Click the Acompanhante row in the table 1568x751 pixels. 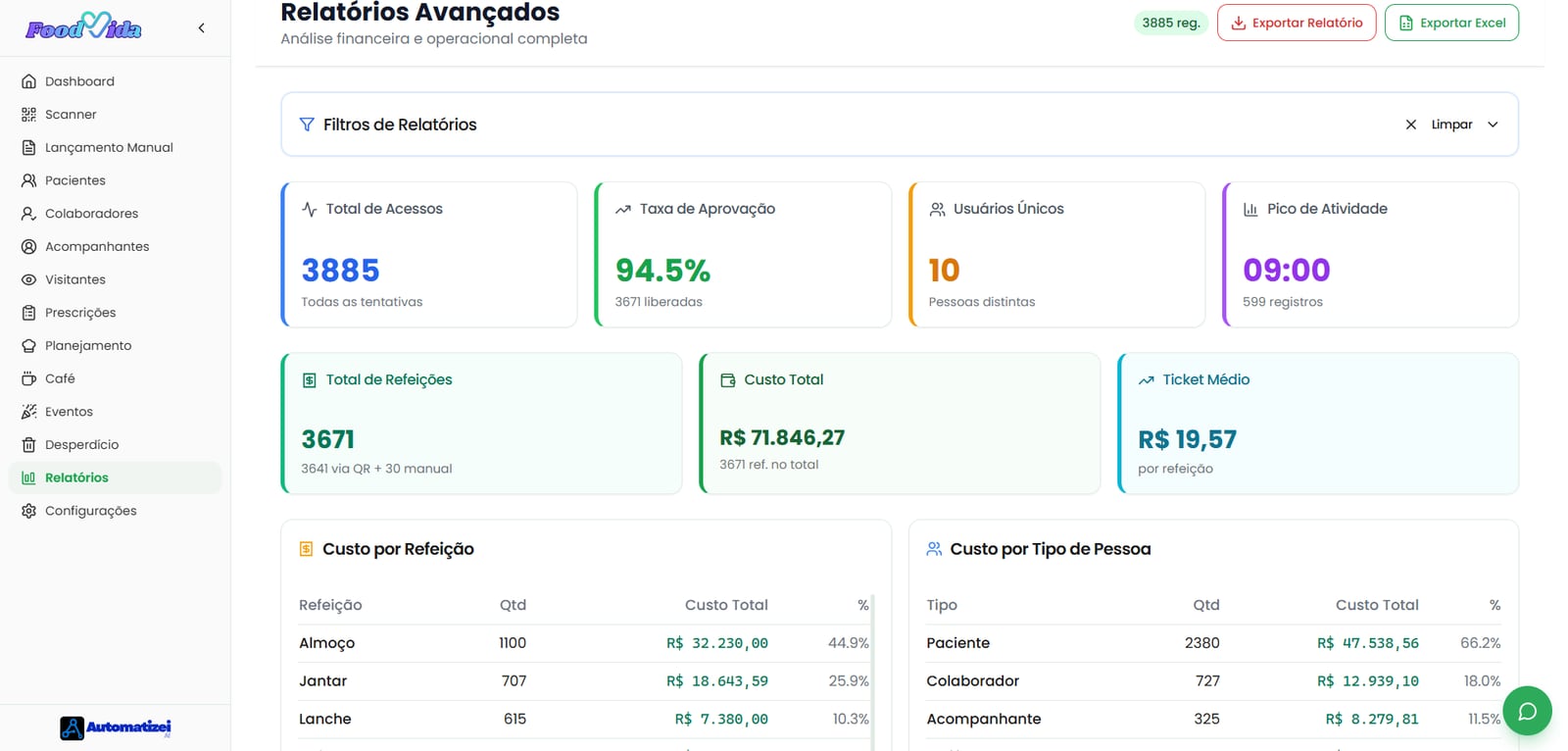click(1213, 719)
